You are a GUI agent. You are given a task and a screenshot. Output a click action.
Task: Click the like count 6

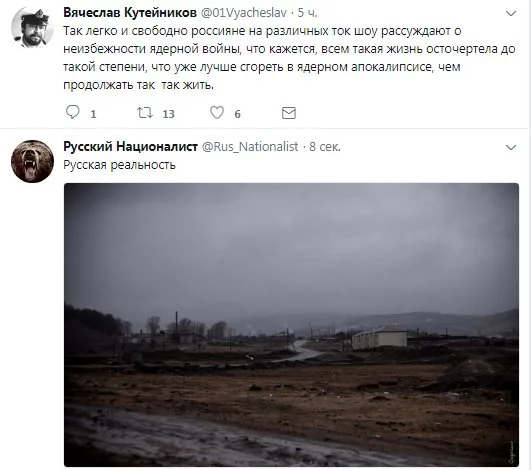pos(237,114)
